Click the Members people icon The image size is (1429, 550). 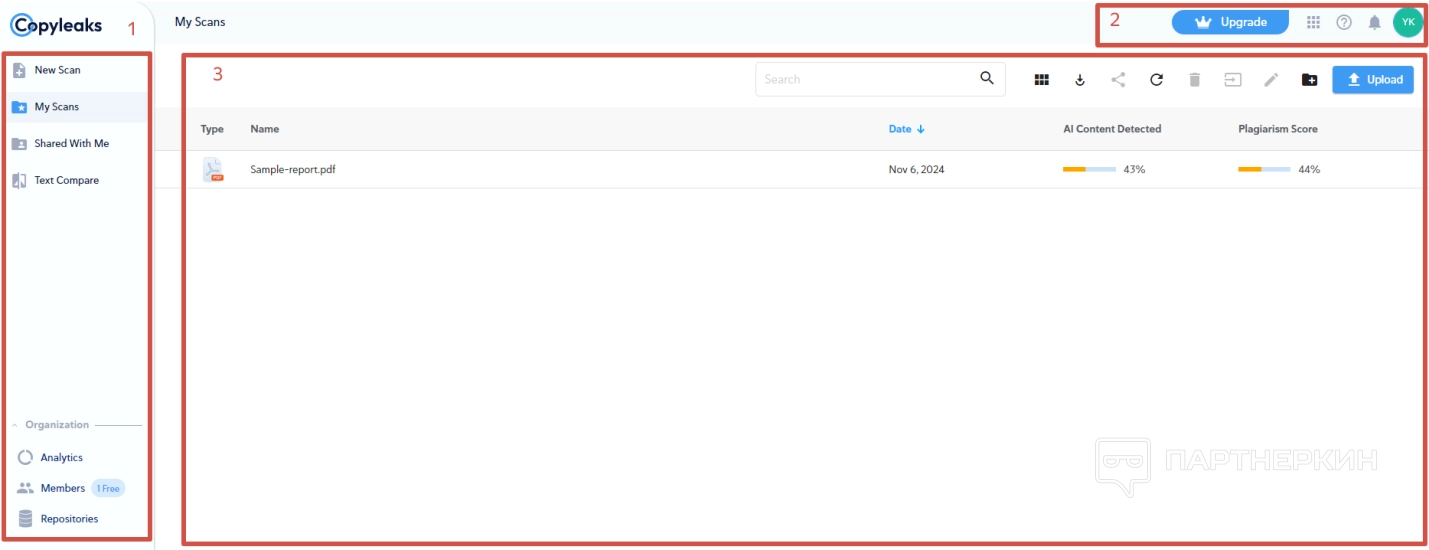(26, 488)
